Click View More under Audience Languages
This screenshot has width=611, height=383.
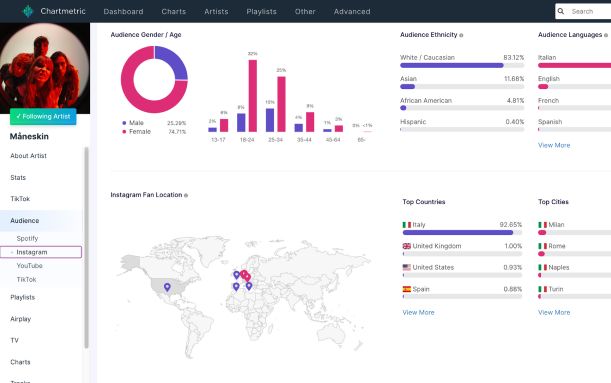point(554,145)
